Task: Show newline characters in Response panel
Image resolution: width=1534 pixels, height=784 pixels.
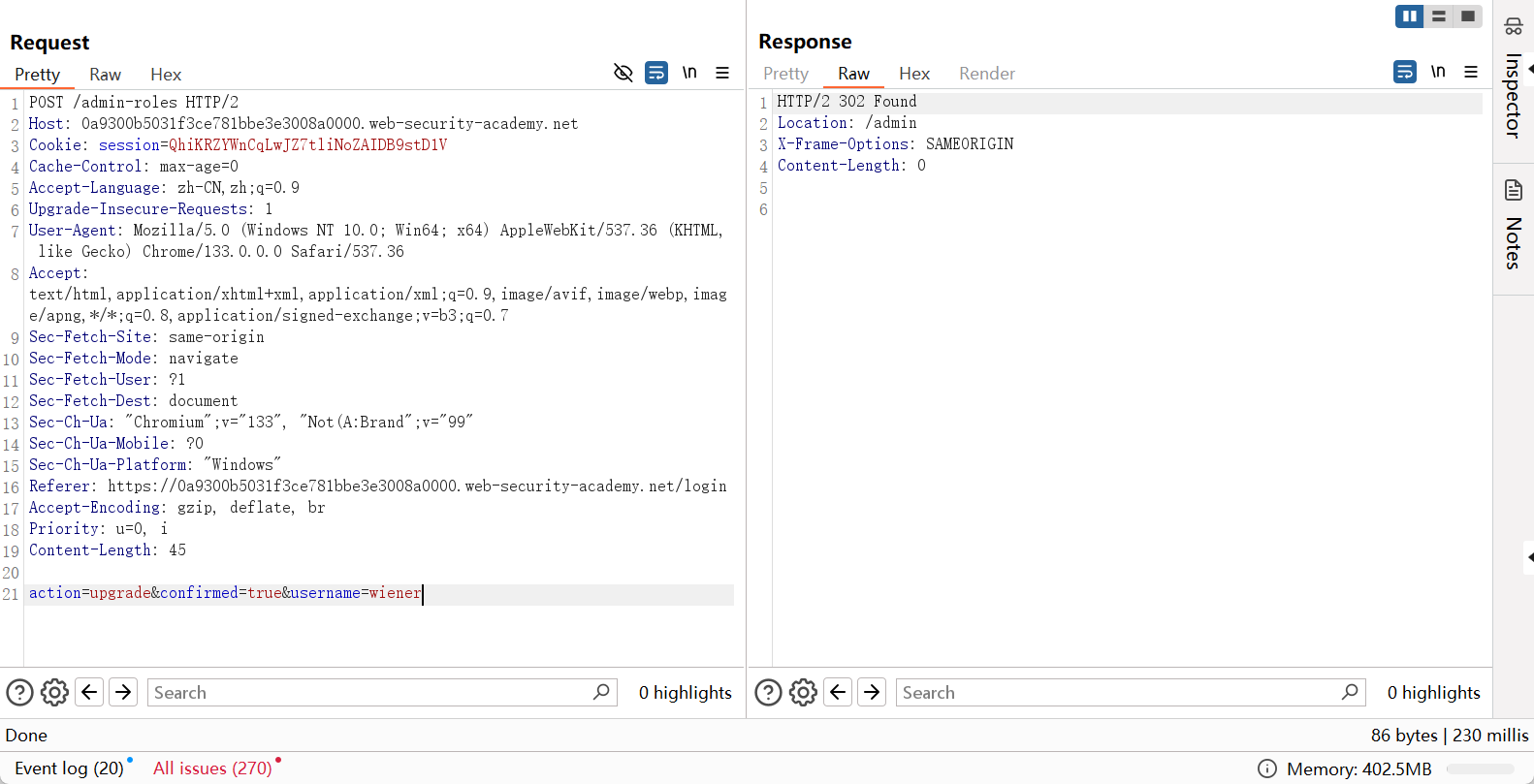Action: click(x=1438, y=72)
